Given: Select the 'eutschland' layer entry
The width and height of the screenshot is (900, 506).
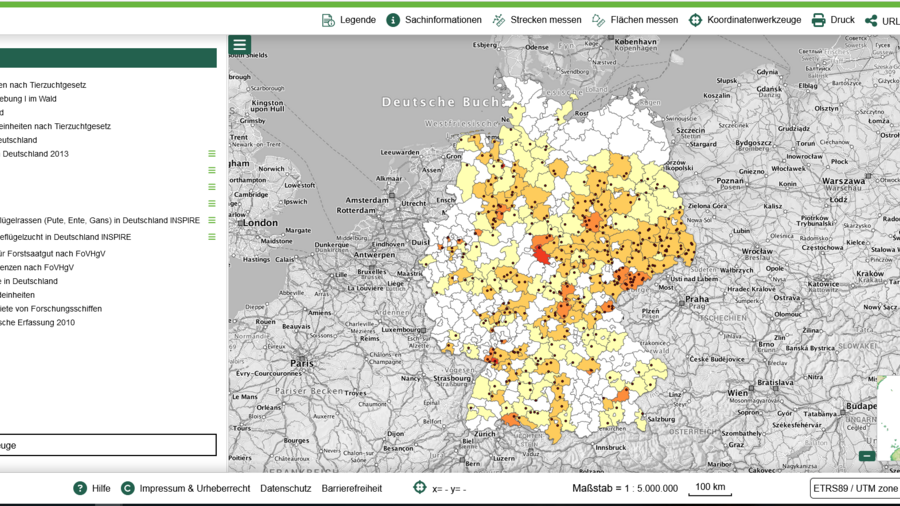Looking at the screenshot, I should [x=18, y=140].
